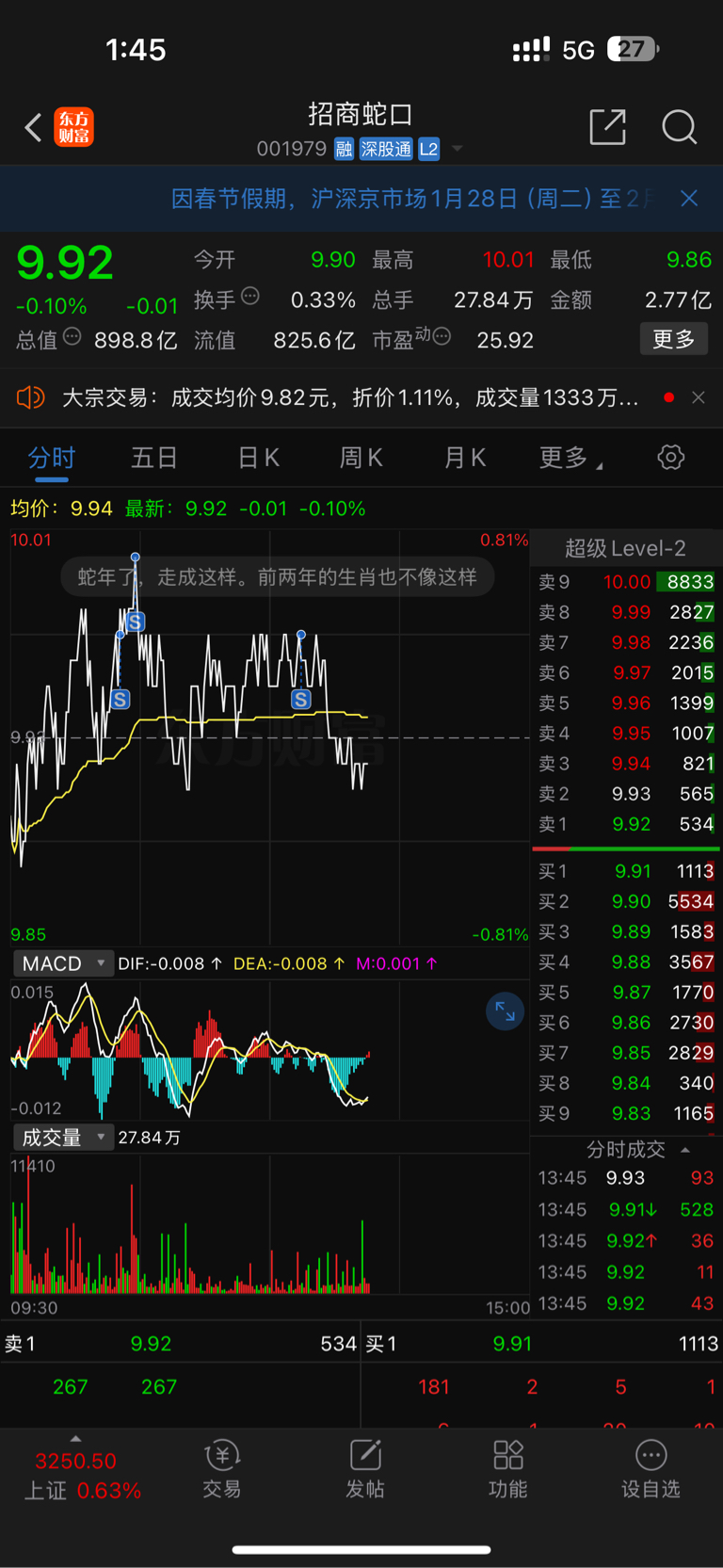Expand the stock title dropdown arrow
This screenshot has height=1568, width=723.
(458, 149)
